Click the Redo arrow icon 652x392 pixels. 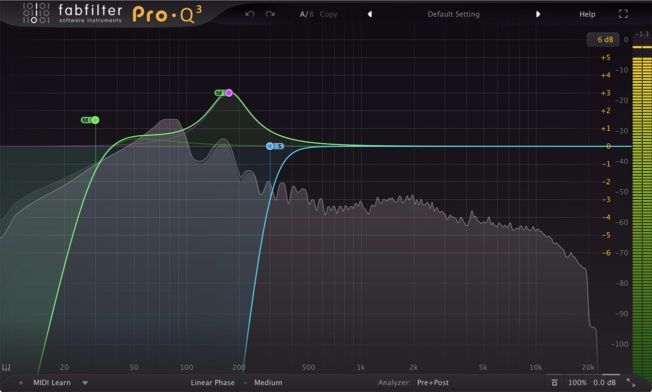coord(270,14)
